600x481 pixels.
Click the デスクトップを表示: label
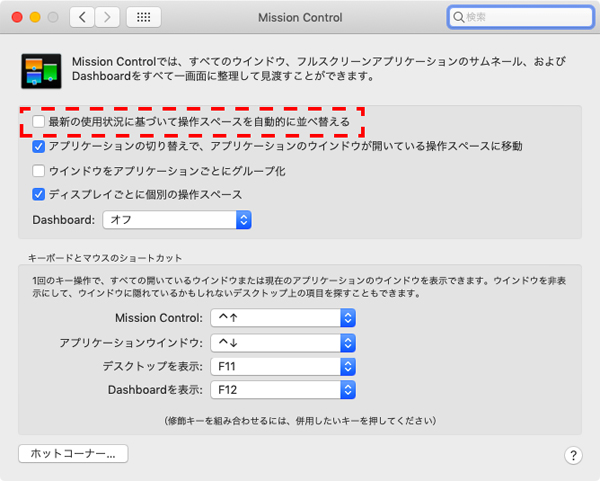point(153,367)
